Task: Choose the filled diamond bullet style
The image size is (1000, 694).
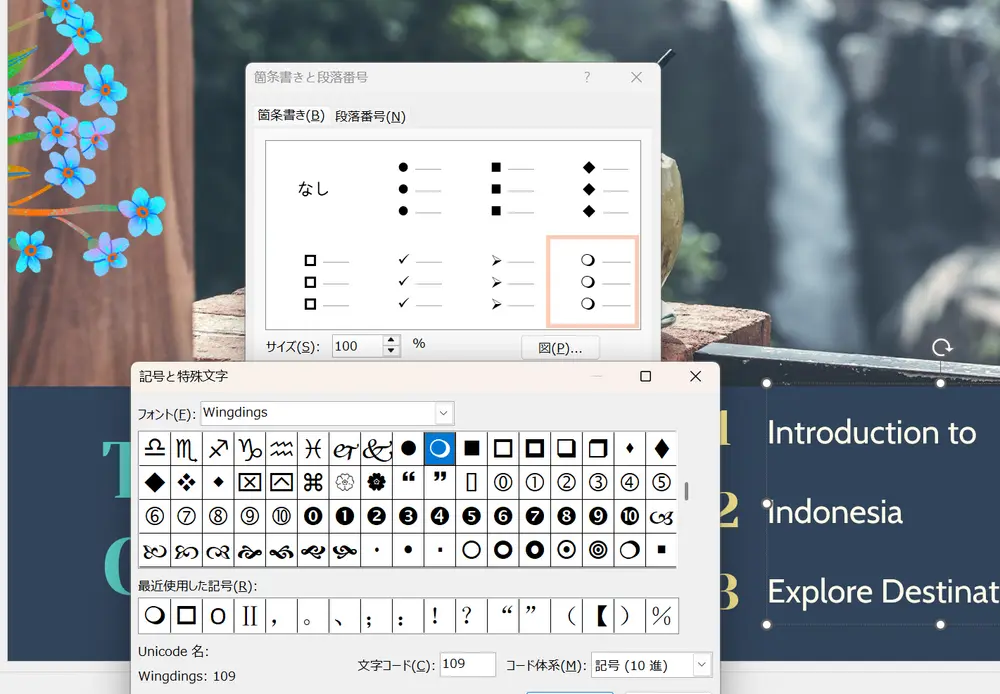Action: (x=605, y=189)
